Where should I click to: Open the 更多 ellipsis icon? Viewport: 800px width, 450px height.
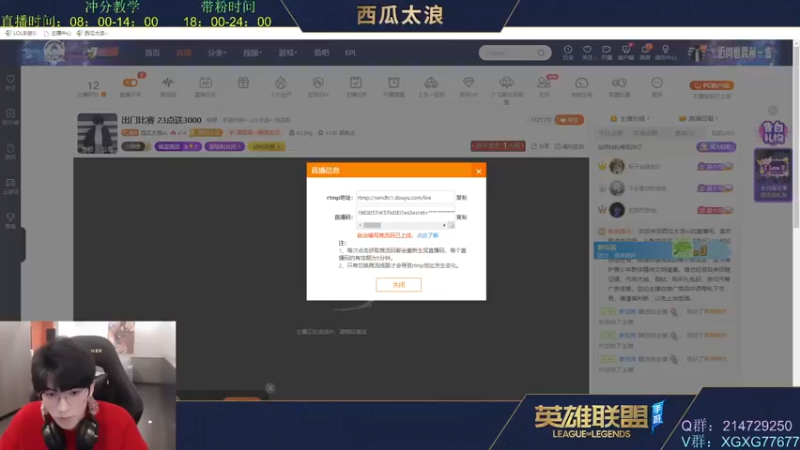coord(657,83)
